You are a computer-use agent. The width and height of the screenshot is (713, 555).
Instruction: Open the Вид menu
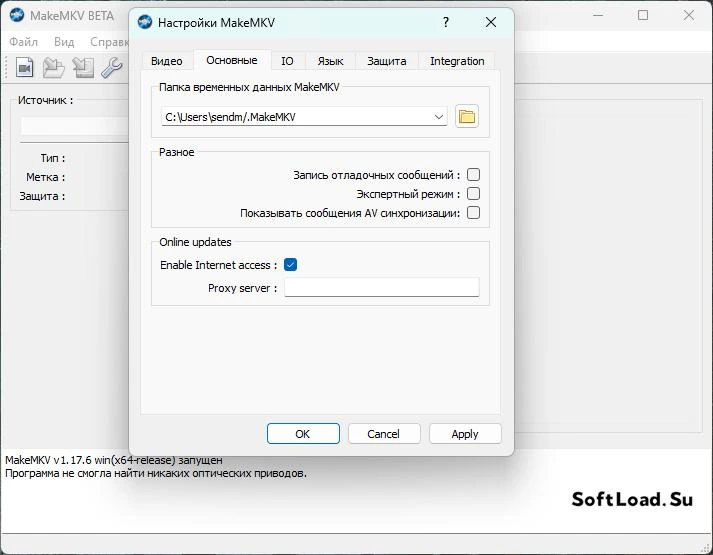(64, 42)
